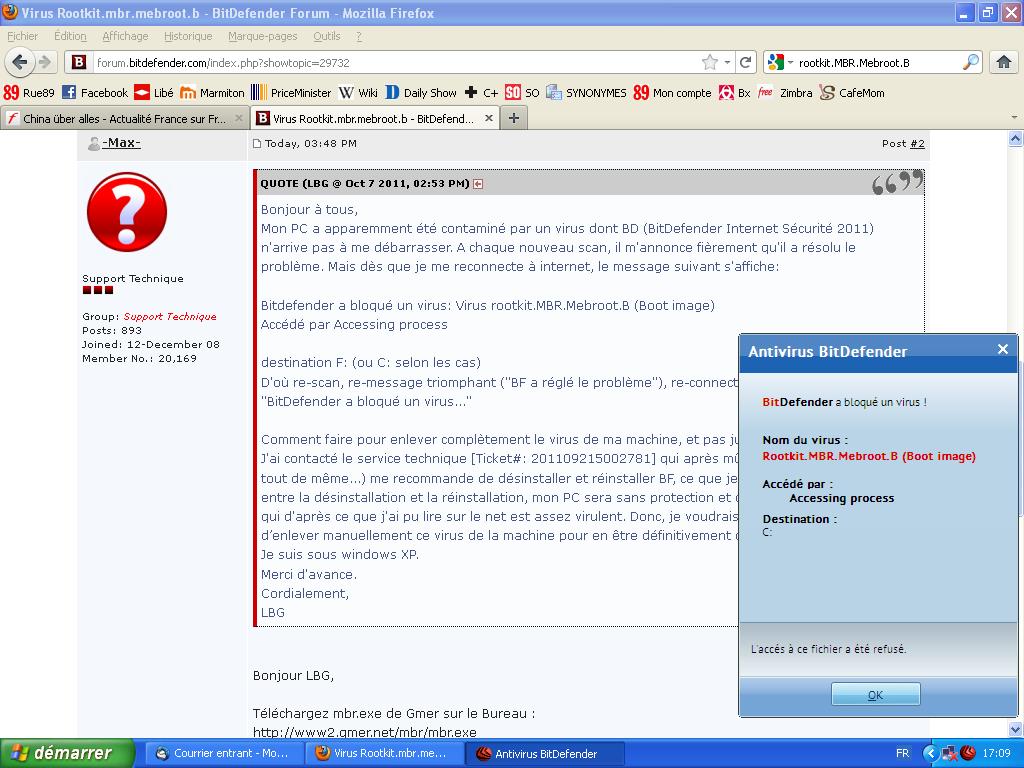Click the page scrollbar up arrow

1015,138
